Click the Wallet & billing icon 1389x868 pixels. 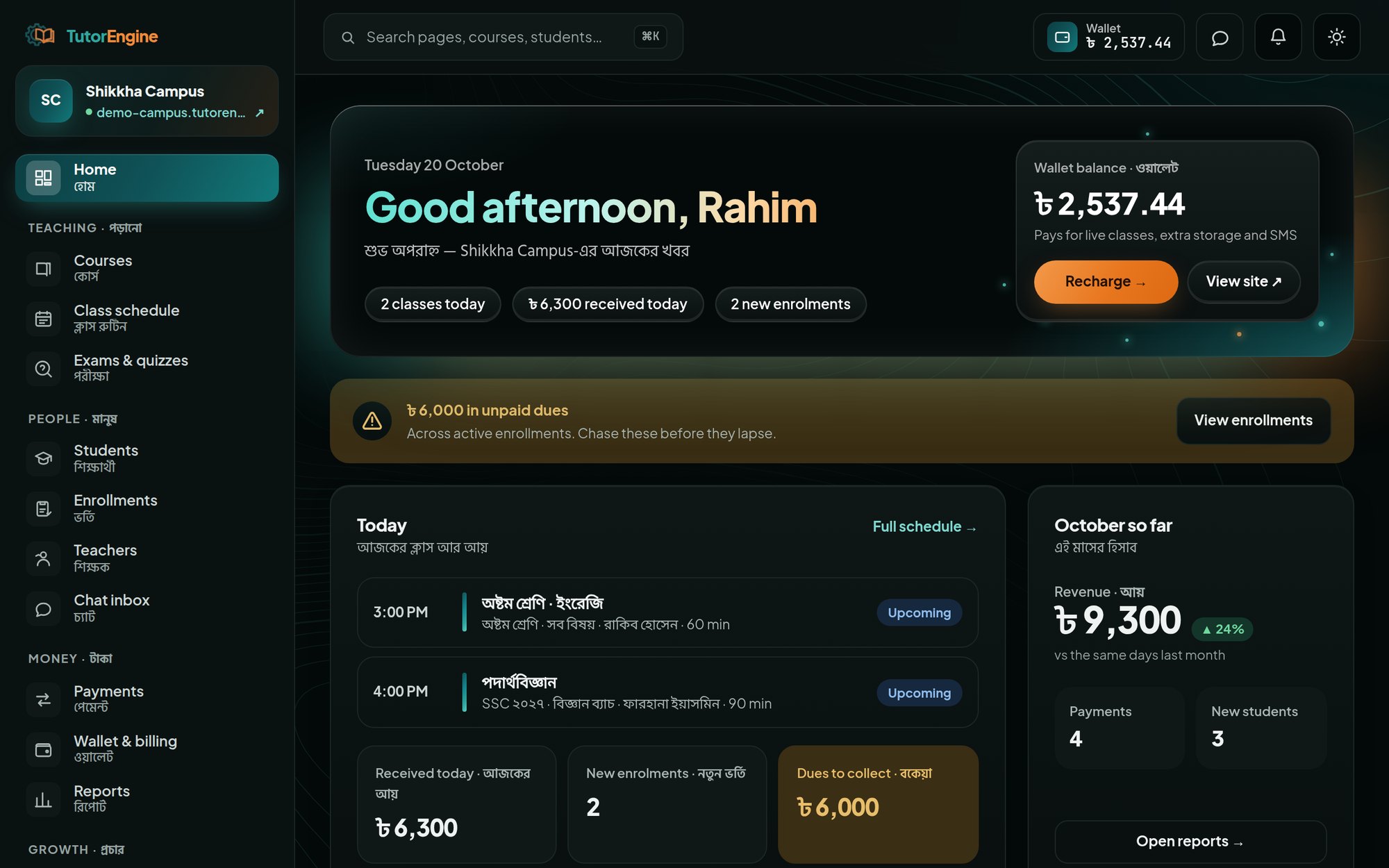pyautogui.click(x=44, y=749)
